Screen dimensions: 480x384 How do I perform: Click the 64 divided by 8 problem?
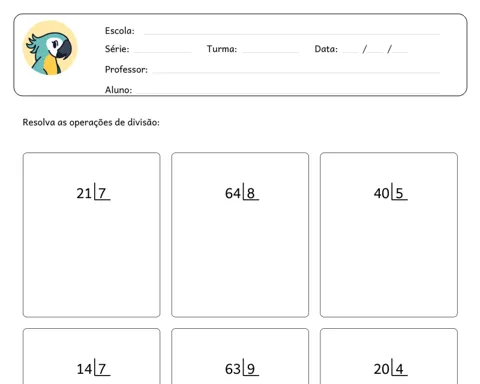tap(242, 192)
